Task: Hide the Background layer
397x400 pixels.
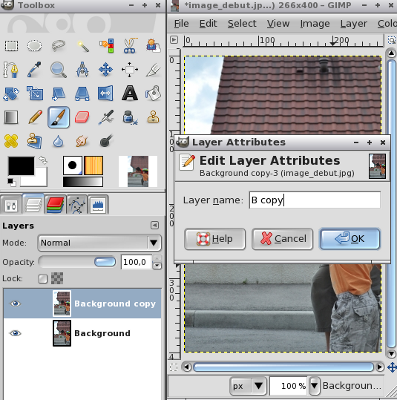Action: 15,333
